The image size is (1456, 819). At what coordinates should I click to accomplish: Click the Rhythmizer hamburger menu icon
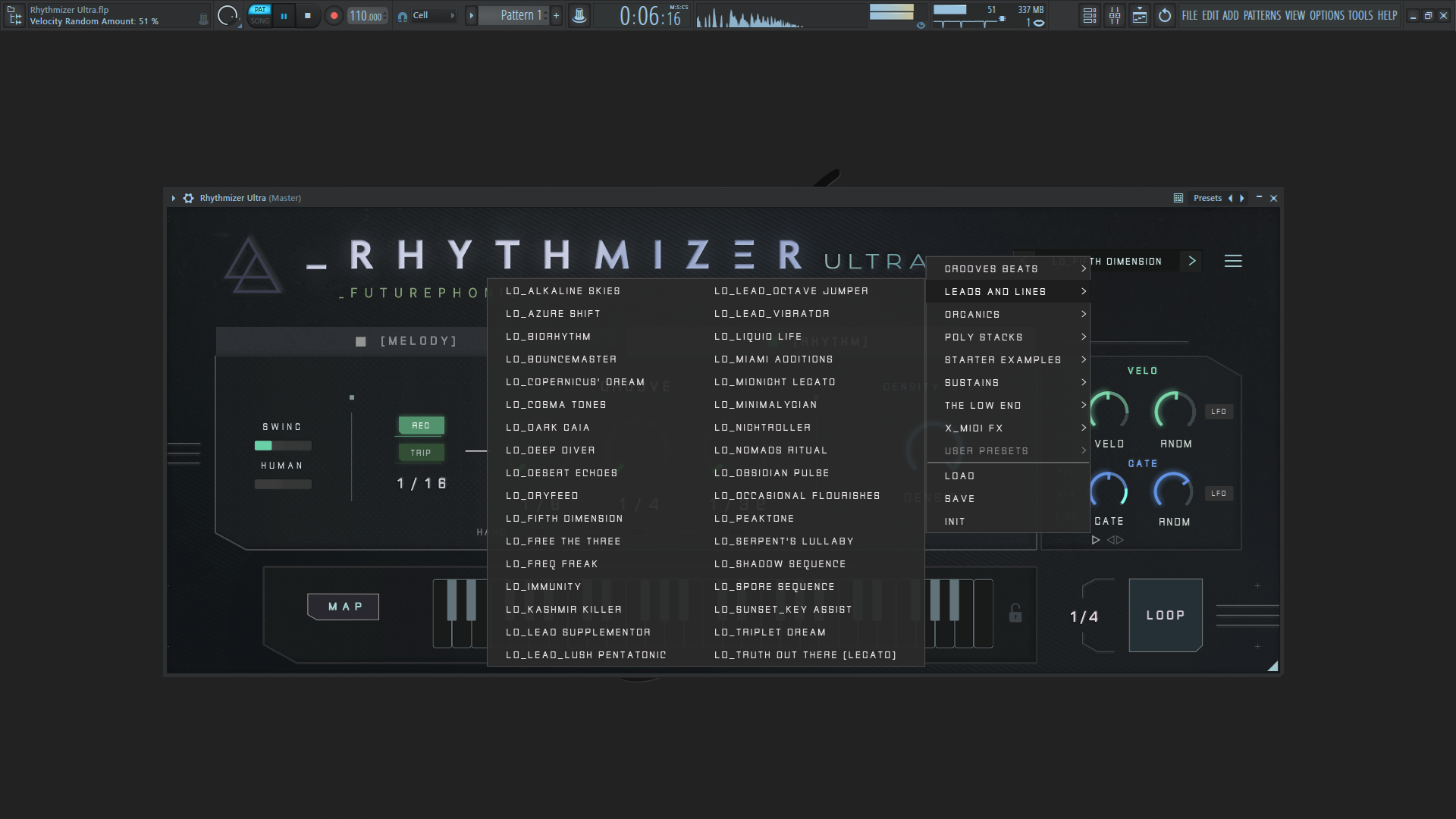1233,261
